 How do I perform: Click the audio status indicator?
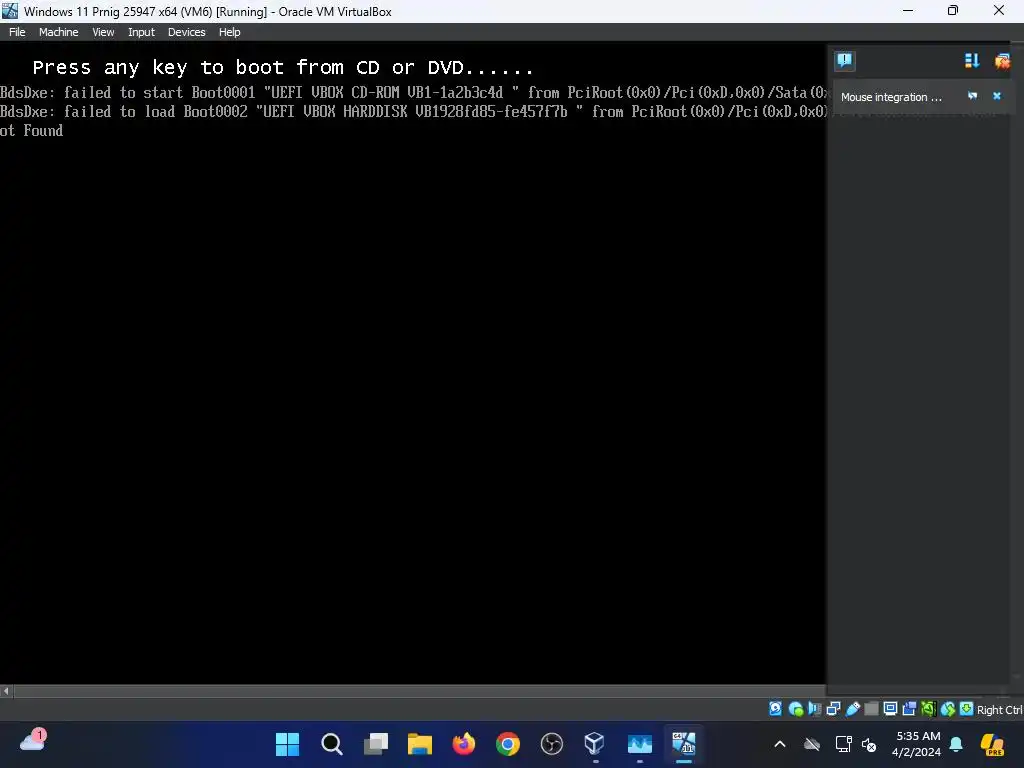click(814, 709)
